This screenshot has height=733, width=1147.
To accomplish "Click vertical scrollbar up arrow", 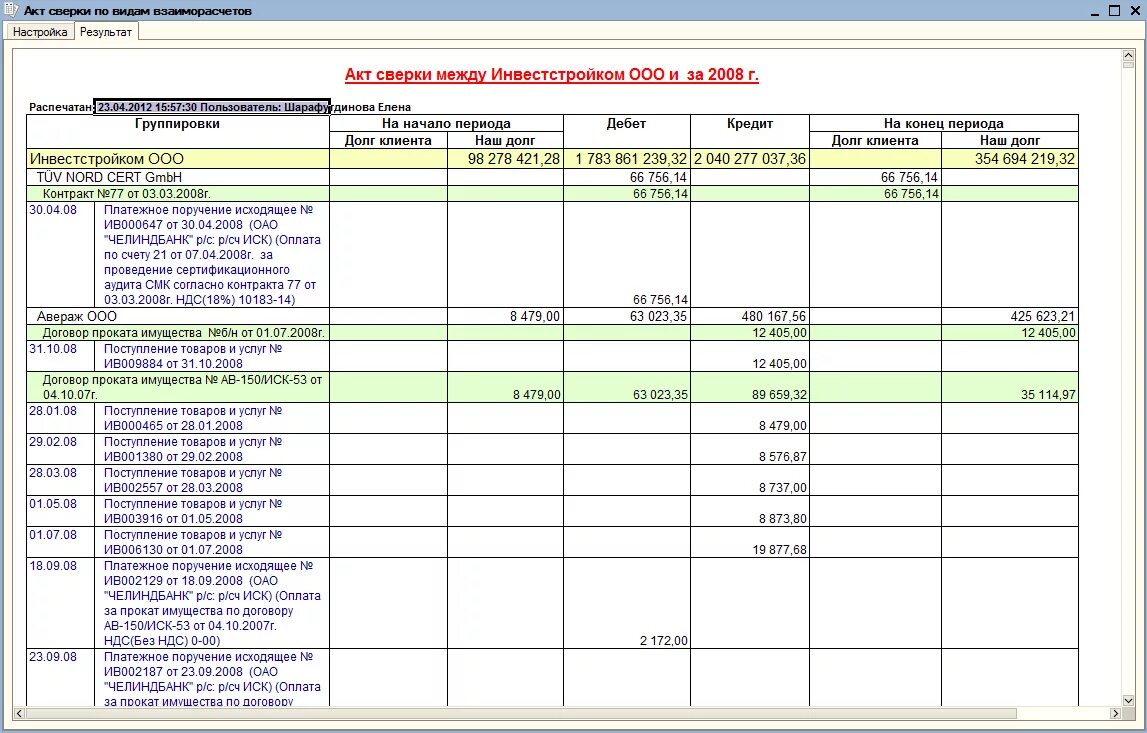I will tap(1128, 56).
